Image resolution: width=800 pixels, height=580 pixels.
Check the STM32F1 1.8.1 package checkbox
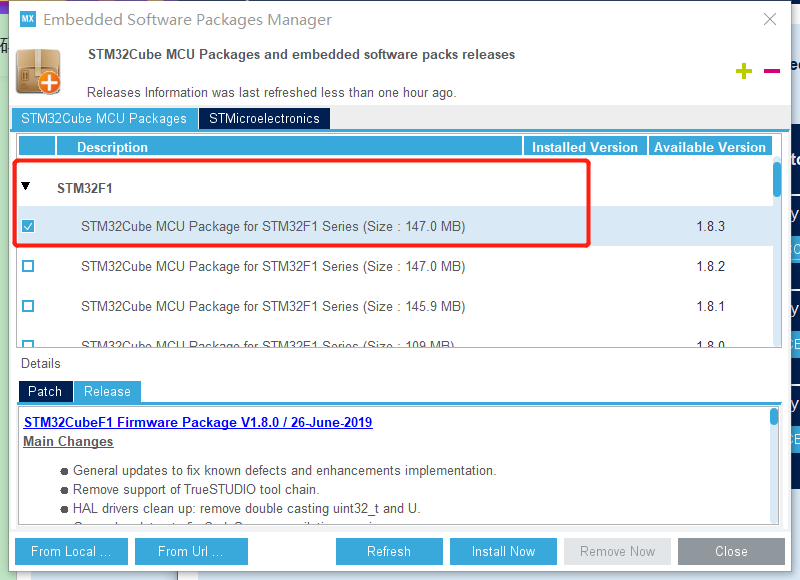point(28,306)
